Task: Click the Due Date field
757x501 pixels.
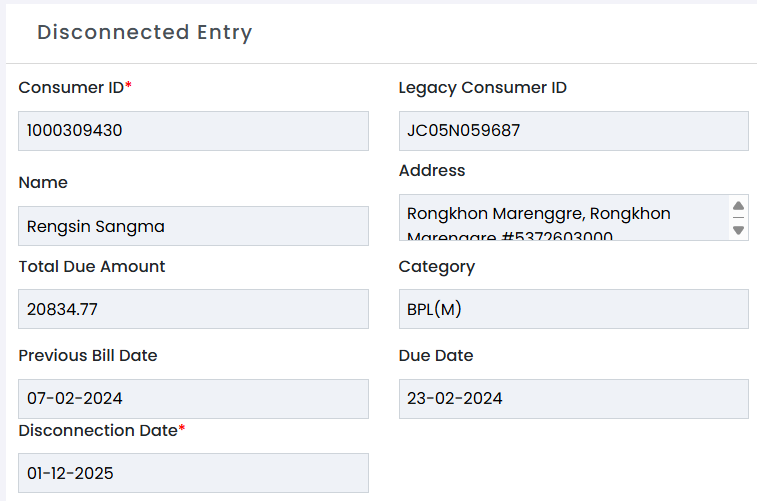Action: pos(573,398)
